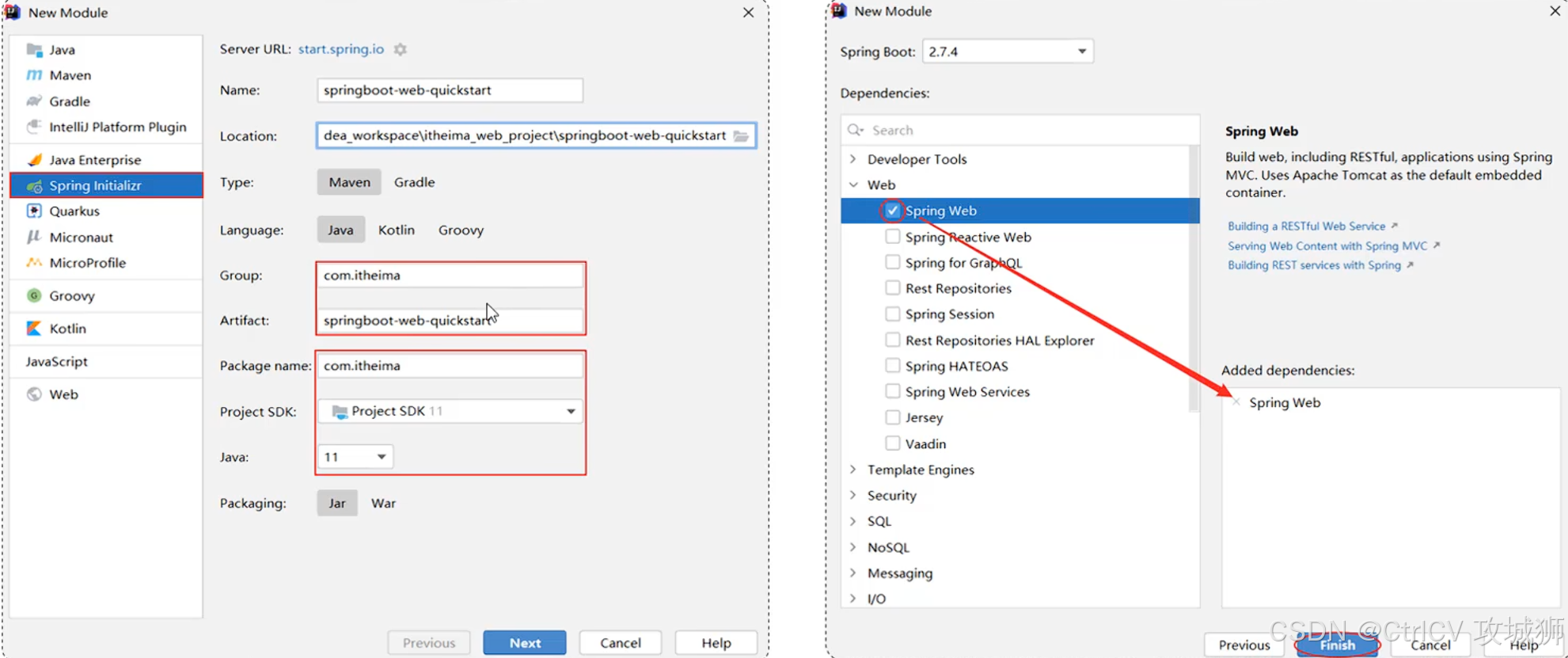Choose the Kotlin icon in sidebar
The width and height of the screenshot is (1568, 658).
(34, 329)
